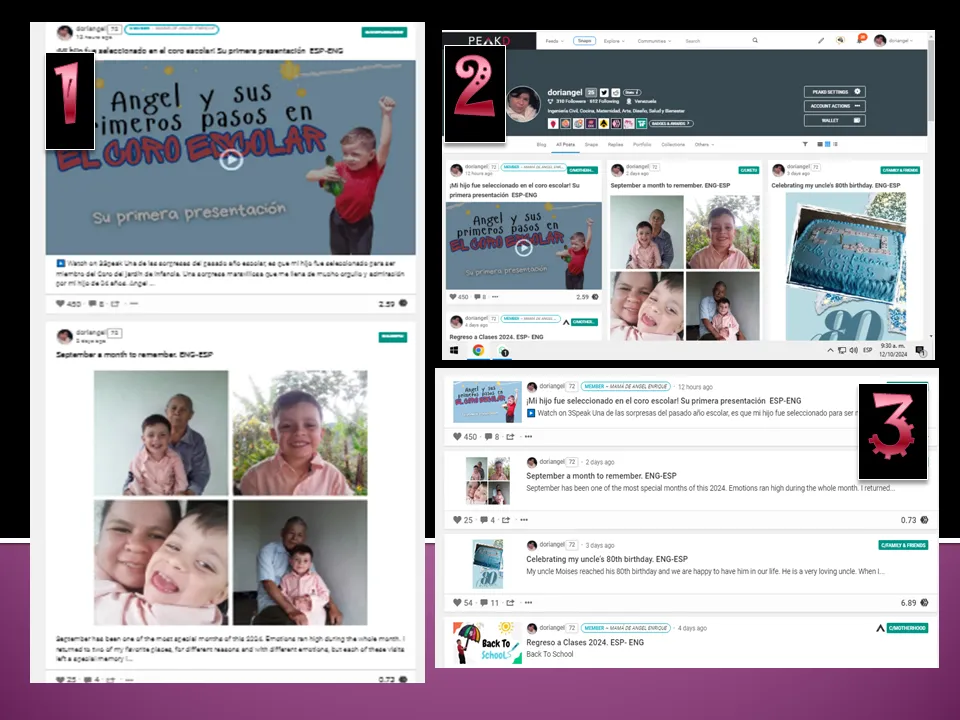Image resolution: width=960 pixels, height=720 pixels.
Task: Switch to the highlighted grid layout view icon
Action: 827,144
